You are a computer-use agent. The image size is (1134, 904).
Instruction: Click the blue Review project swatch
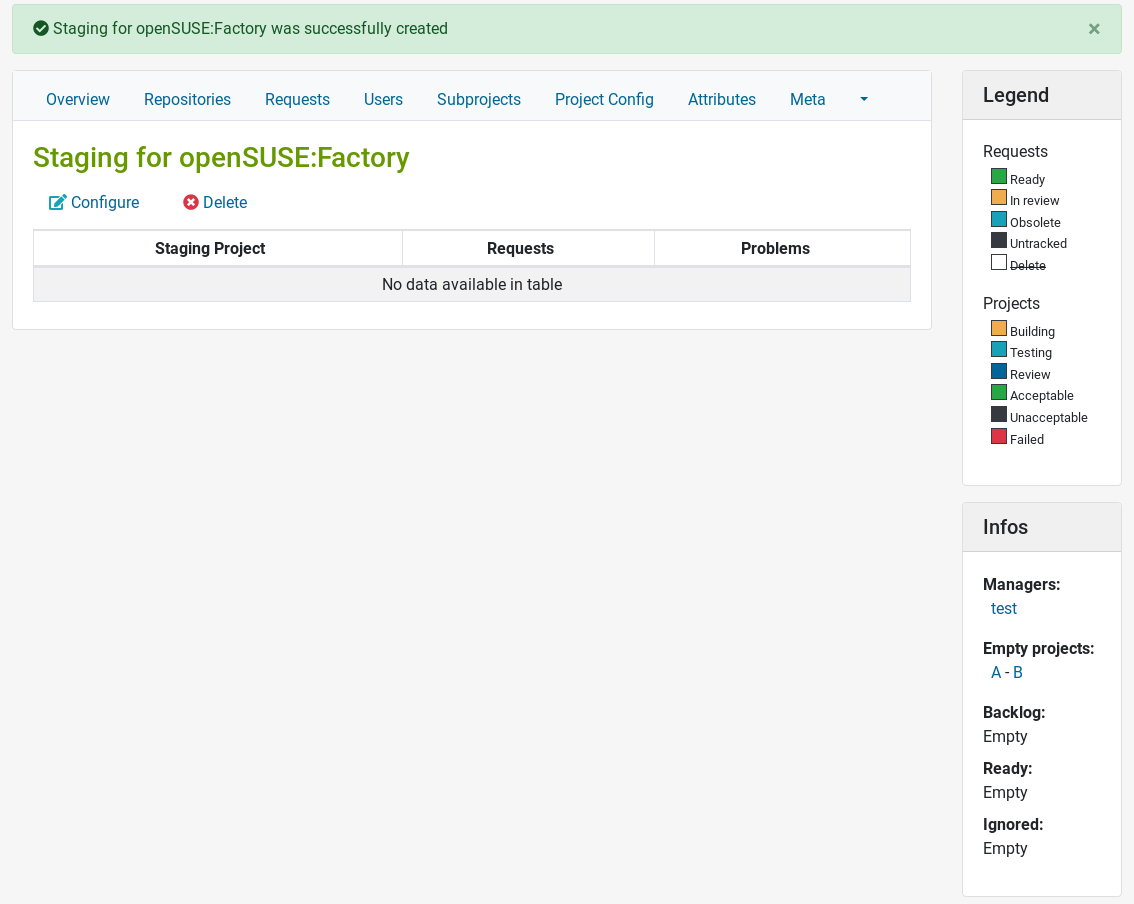pos(999,371)
